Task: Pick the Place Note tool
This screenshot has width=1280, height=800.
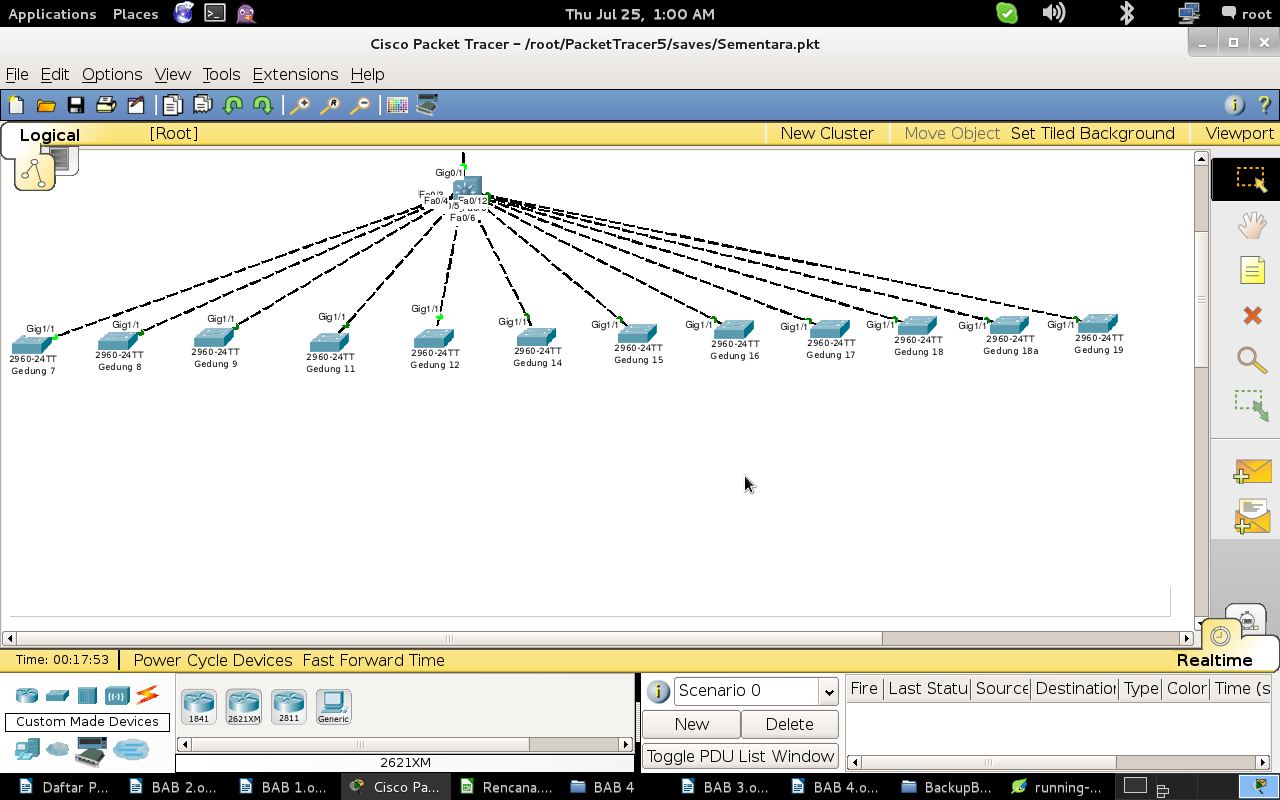Action: point(1252,270)
